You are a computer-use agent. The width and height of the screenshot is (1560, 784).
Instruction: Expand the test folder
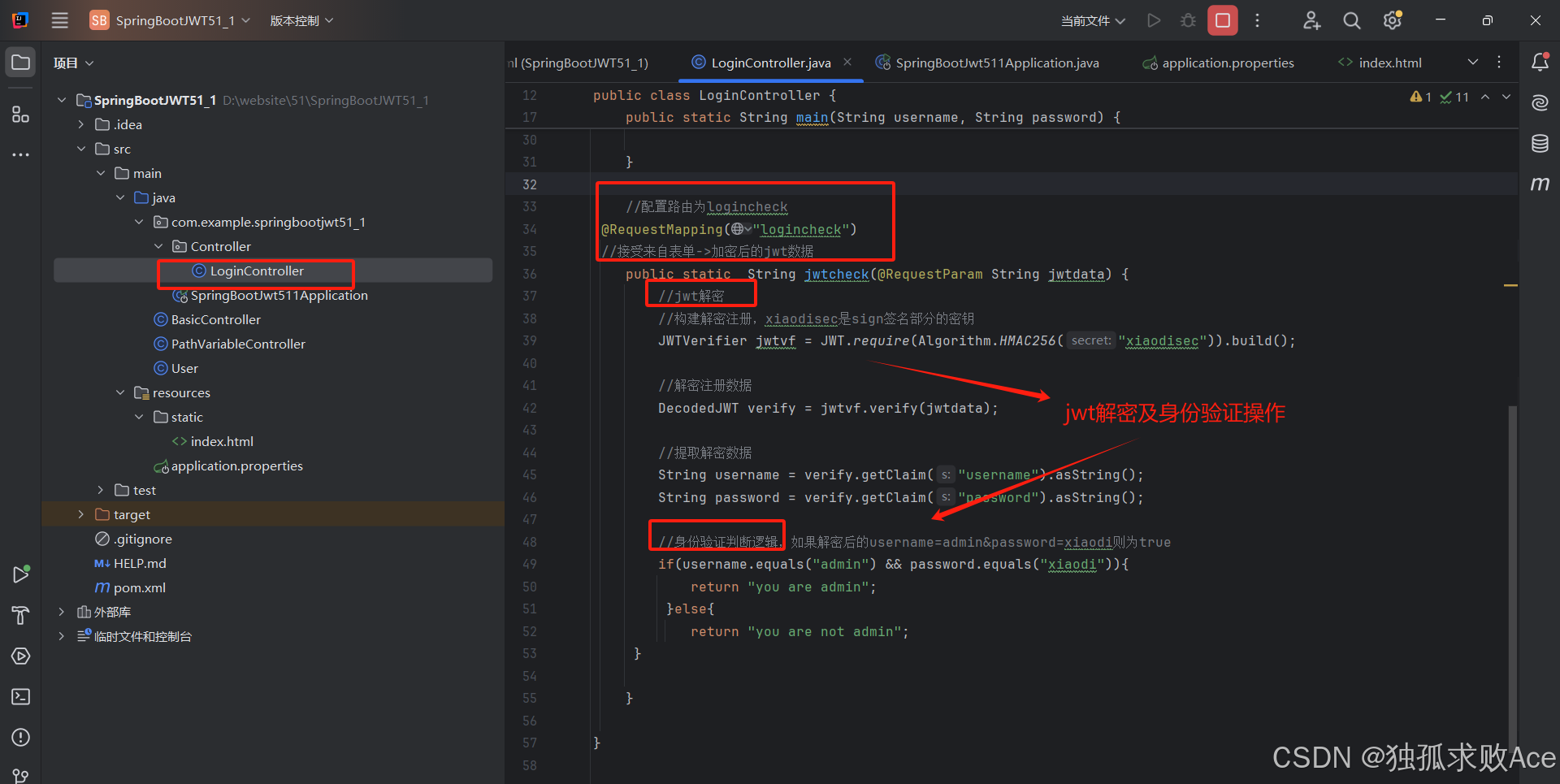tap(101, 490)
